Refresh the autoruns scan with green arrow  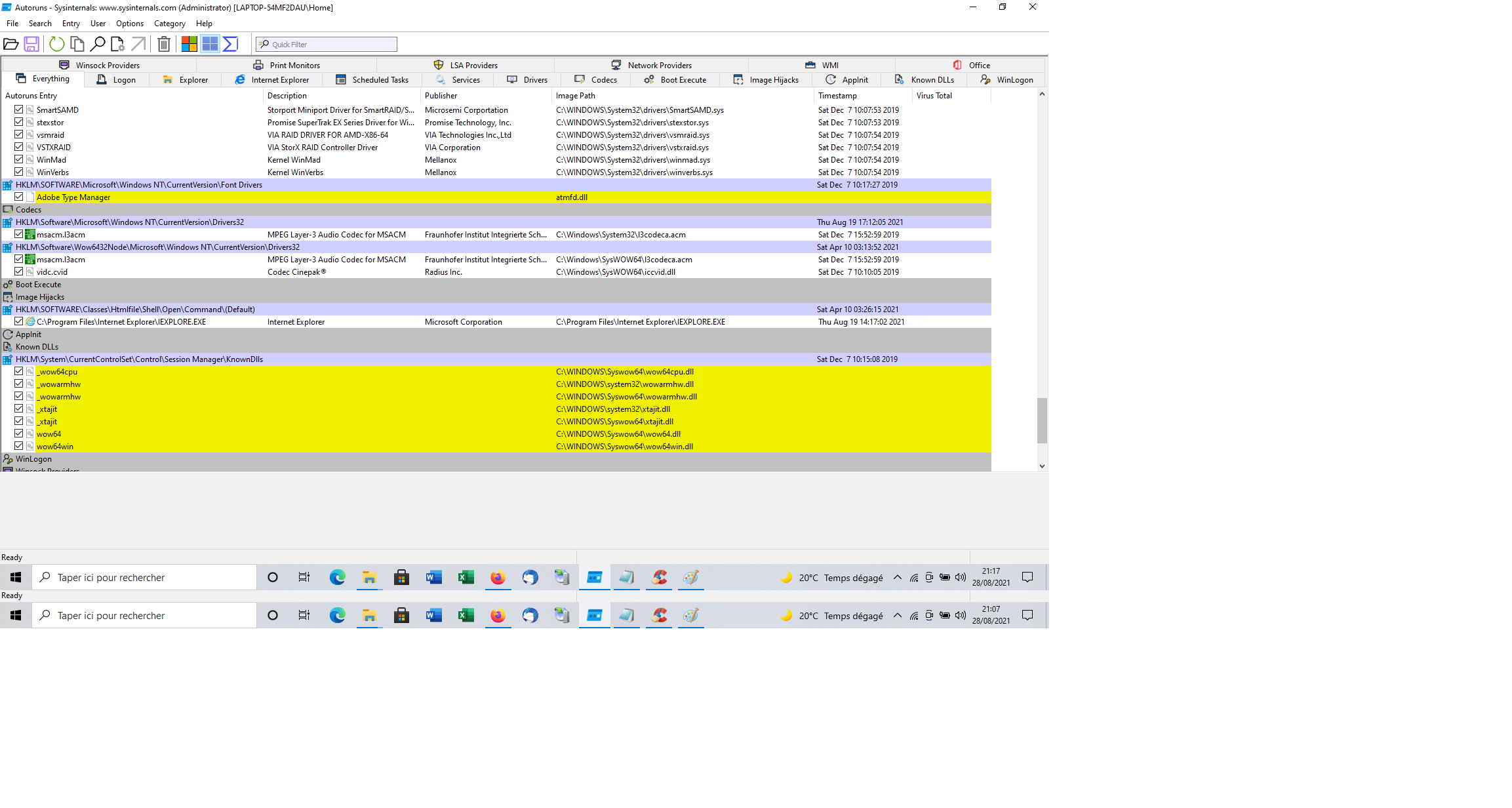pyautogui.click(x=57, y=44)
